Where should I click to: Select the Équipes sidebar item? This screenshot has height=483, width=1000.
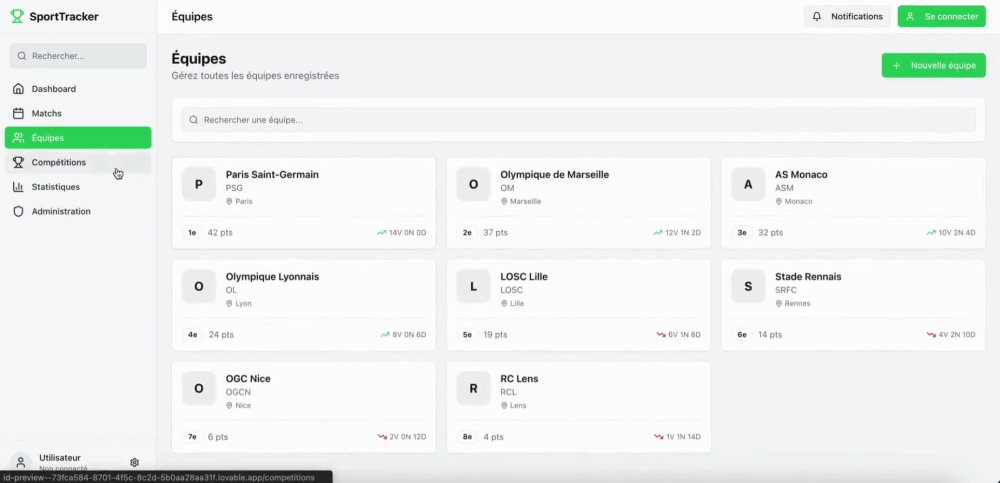pyautogui.click(x=78, y=137)
